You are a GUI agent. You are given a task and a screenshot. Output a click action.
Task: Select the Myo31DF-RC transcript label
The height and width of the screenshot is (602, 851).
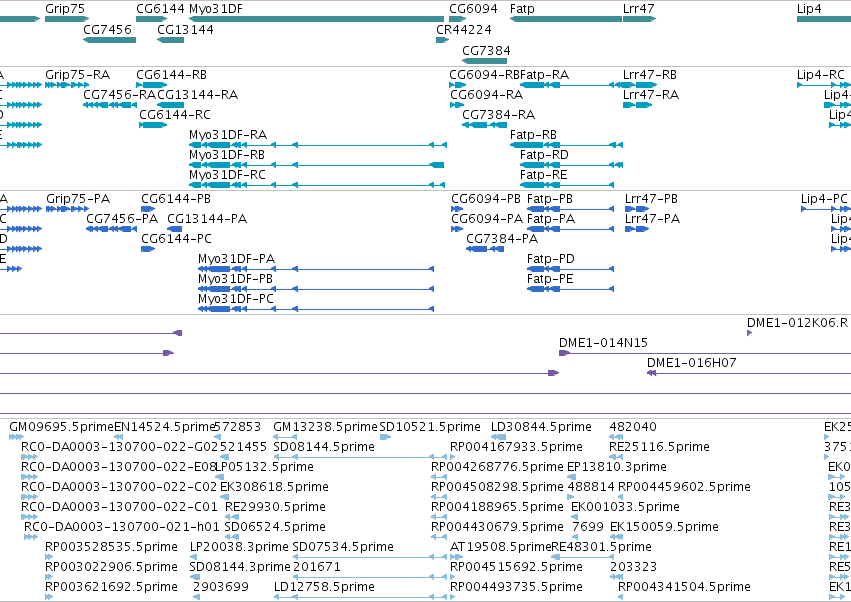(x=227, y=175)
